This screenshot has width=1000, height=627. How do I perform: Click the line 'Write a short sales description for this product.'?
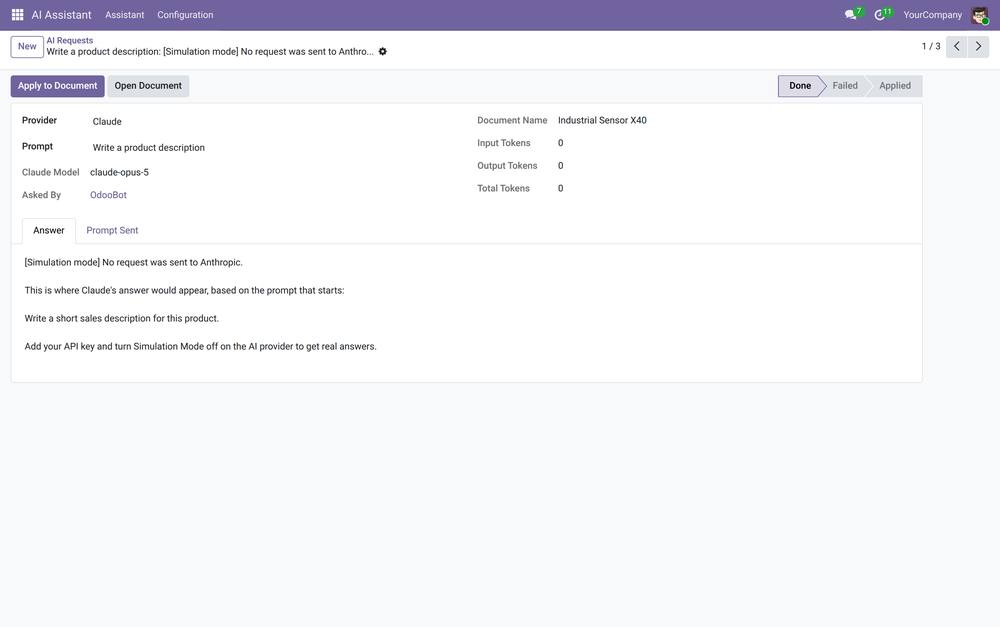[121, 318]
